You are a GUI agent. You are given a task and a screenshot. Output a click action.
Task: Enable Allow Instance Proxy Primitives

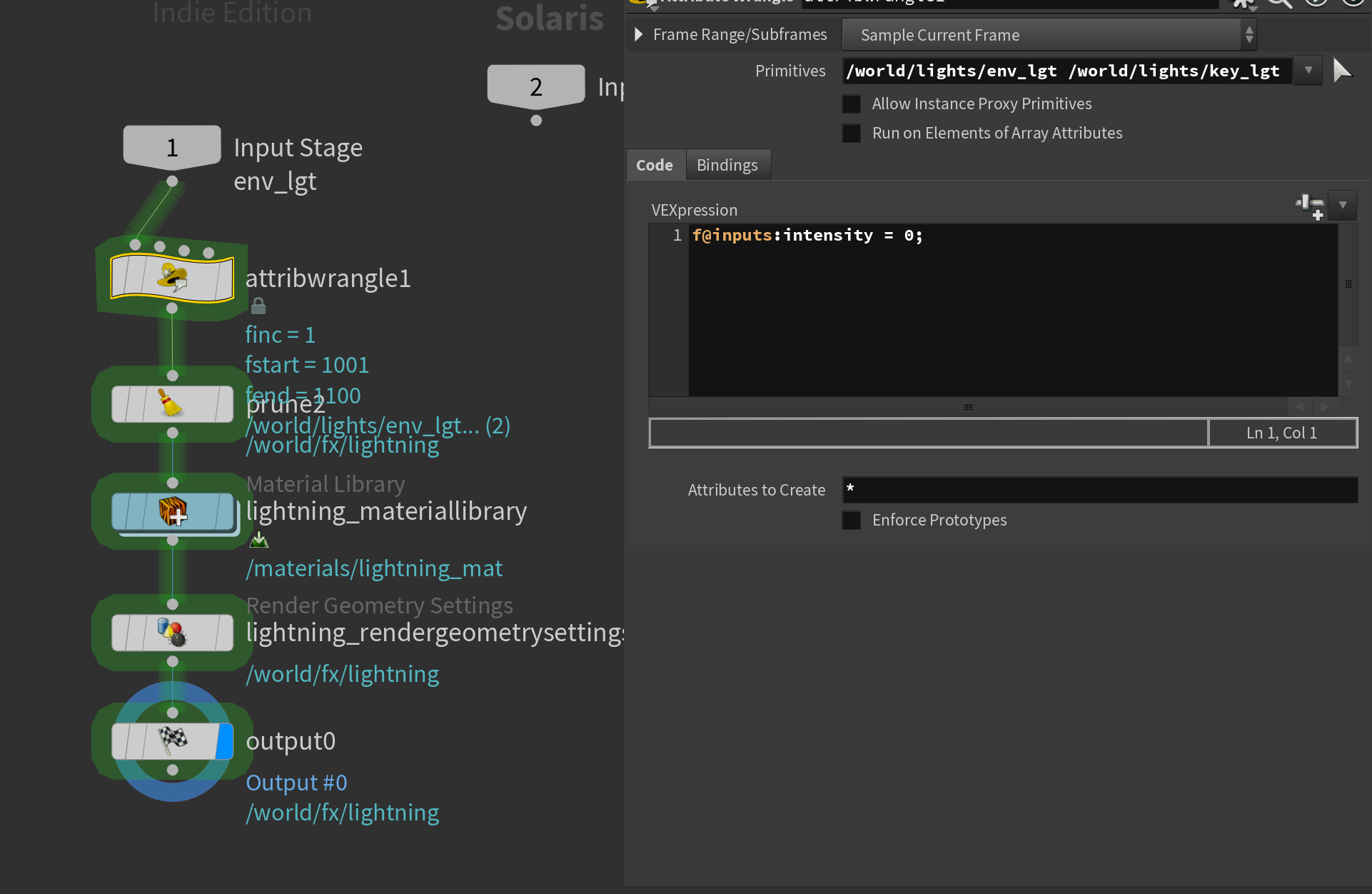click(x=852, y=104)
